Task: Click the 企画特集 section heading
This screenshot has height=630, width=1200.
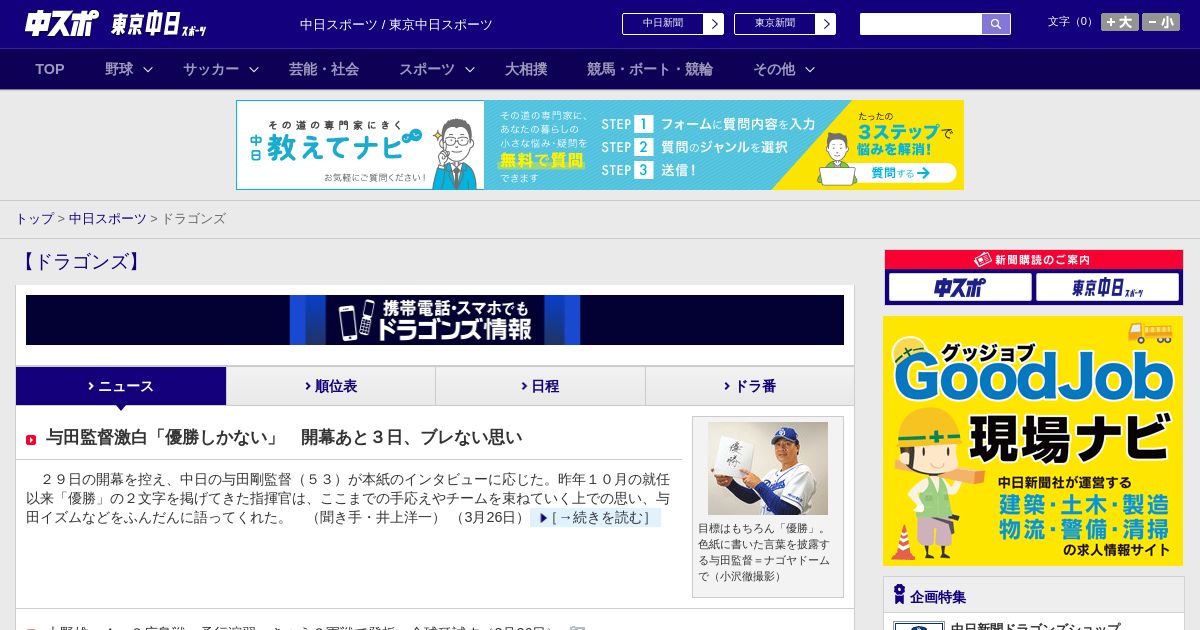Action: pos(938,597)
